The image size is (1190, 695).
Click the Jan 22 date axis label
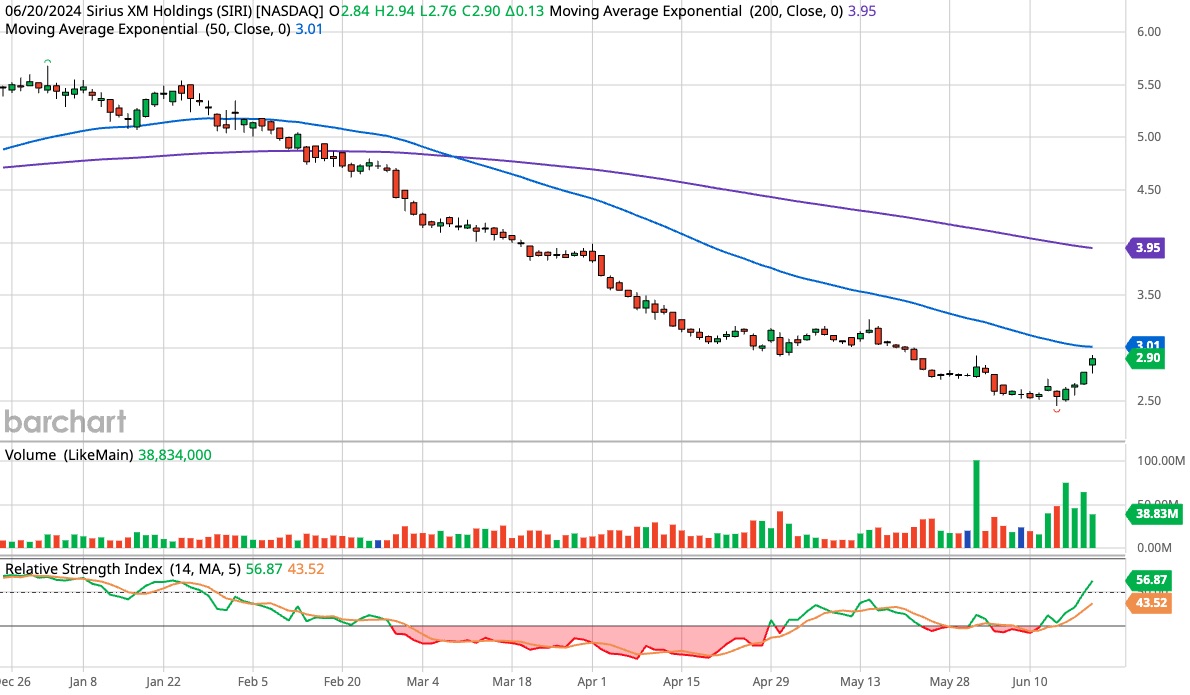(x=163, y=681)
